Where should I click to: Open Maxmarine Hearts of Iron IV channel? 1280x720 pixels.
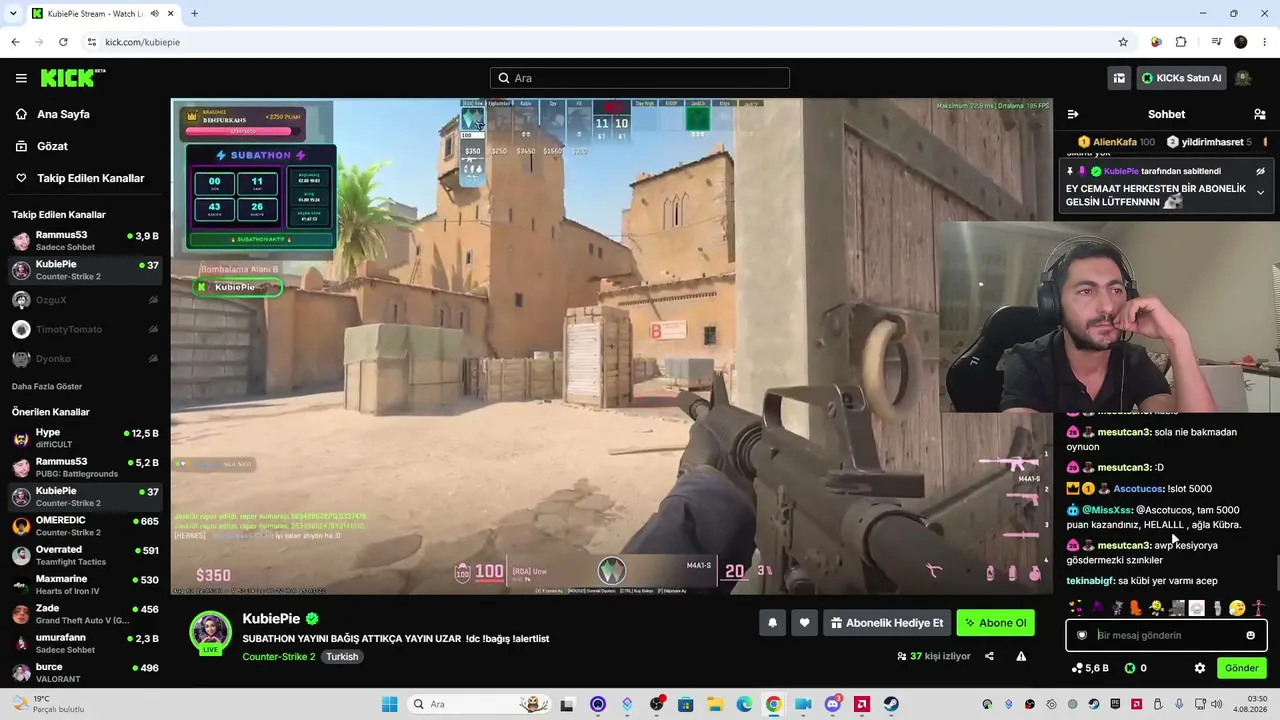85,584
